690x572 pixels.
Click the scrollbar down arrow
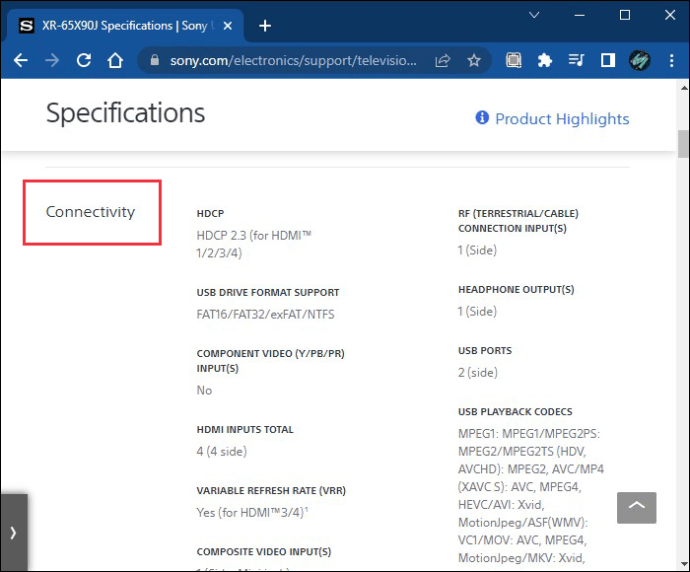point(684,564)
